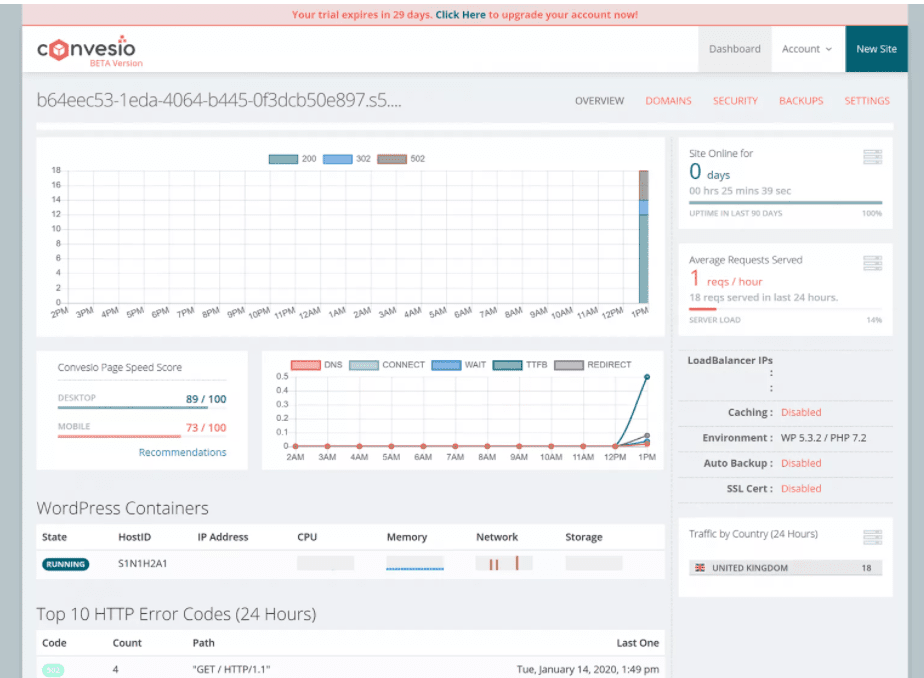The width and height of the screenshot is (924, 678).
Task: Click the SSL Cert Disabled status link
Action: pyautogui.click(x=801, y=488)
